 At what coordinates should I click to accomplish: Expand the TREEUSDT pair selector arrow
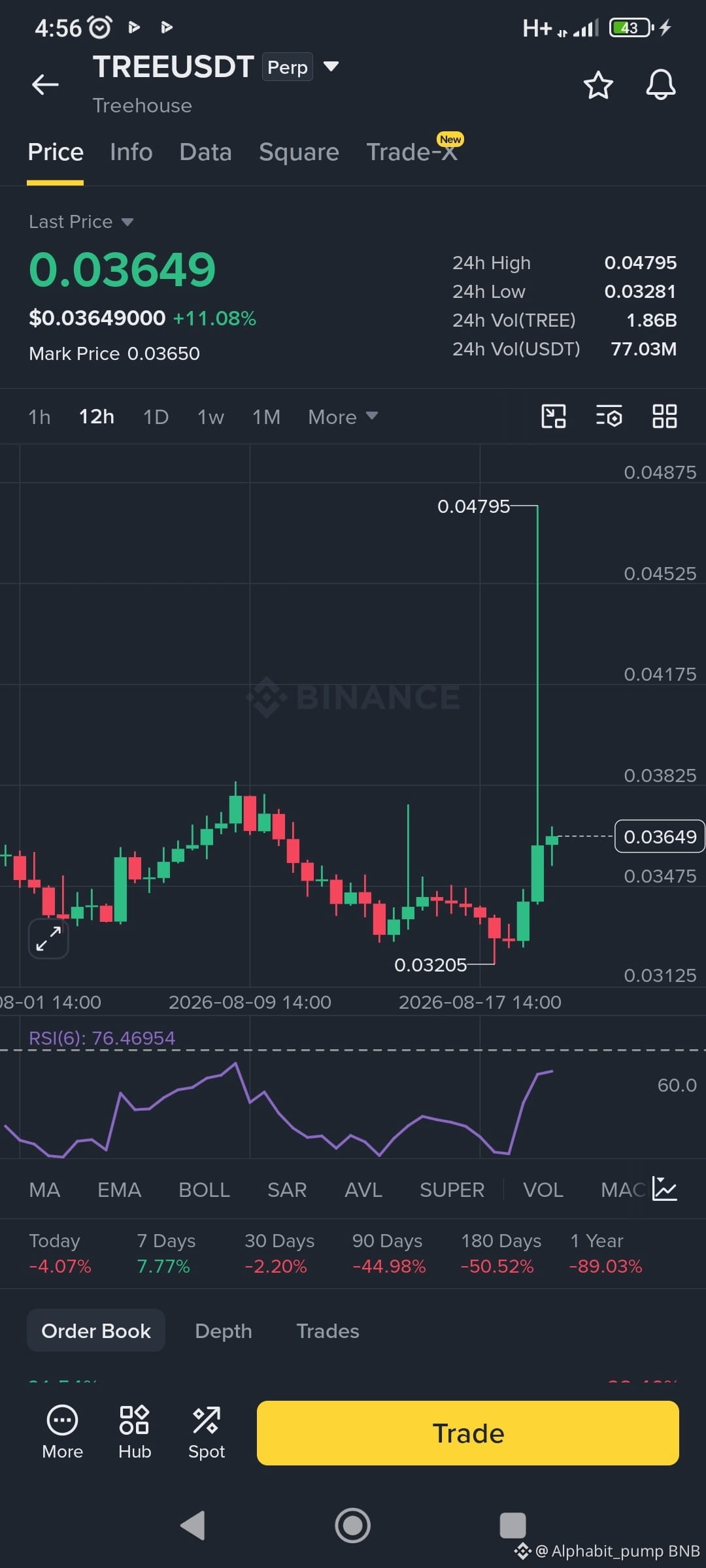coord(331,66)
